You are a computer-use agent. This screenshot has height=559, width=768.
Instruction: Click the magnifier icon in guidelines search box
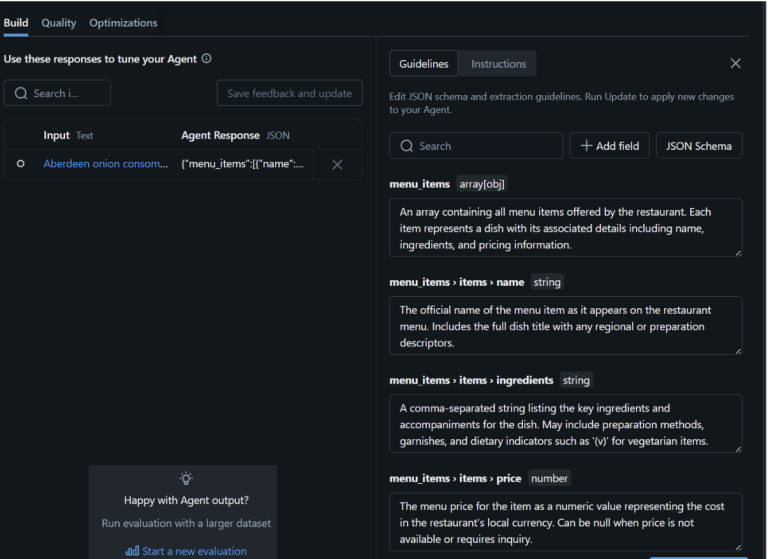click(x=407, y=146)
